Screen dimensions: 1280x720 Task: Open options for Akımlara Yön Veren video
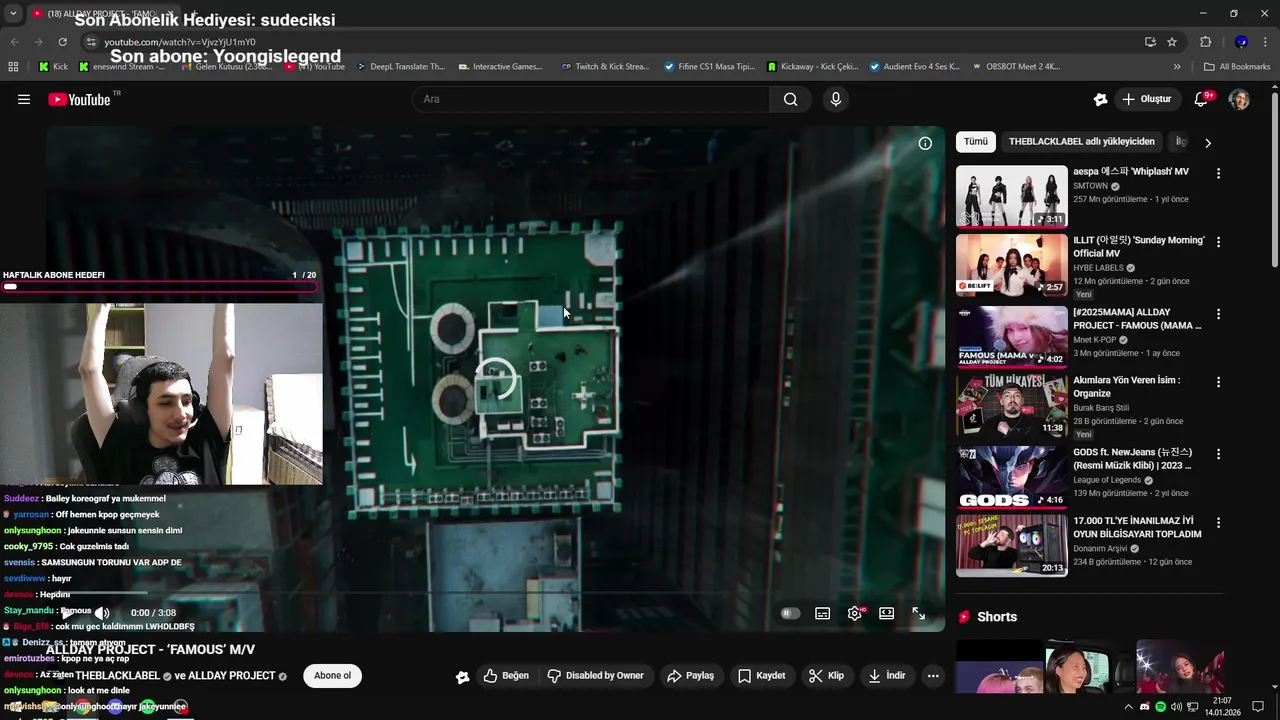[1218, 382]
